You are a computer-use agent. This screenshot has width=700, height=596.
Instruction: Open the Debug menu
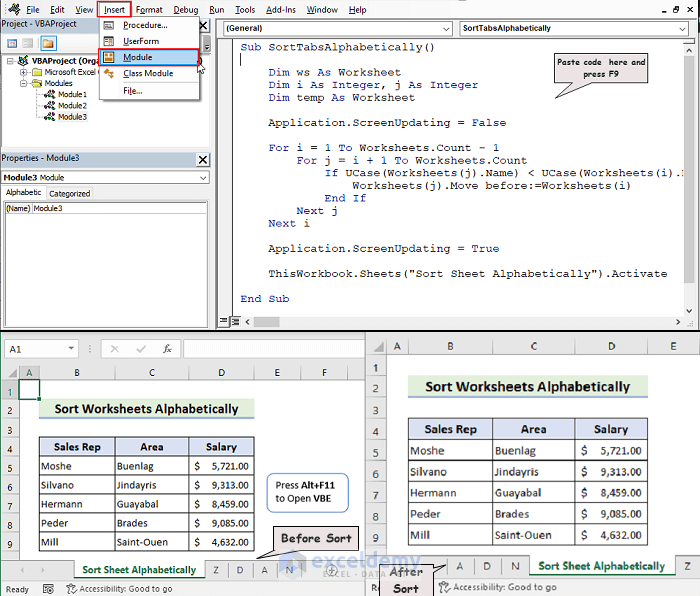point(186,10)
